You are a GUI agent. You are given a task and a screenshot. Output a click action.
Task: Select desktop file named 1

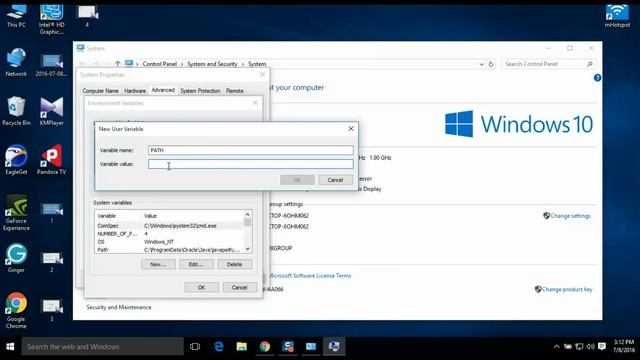click(51, 213)
